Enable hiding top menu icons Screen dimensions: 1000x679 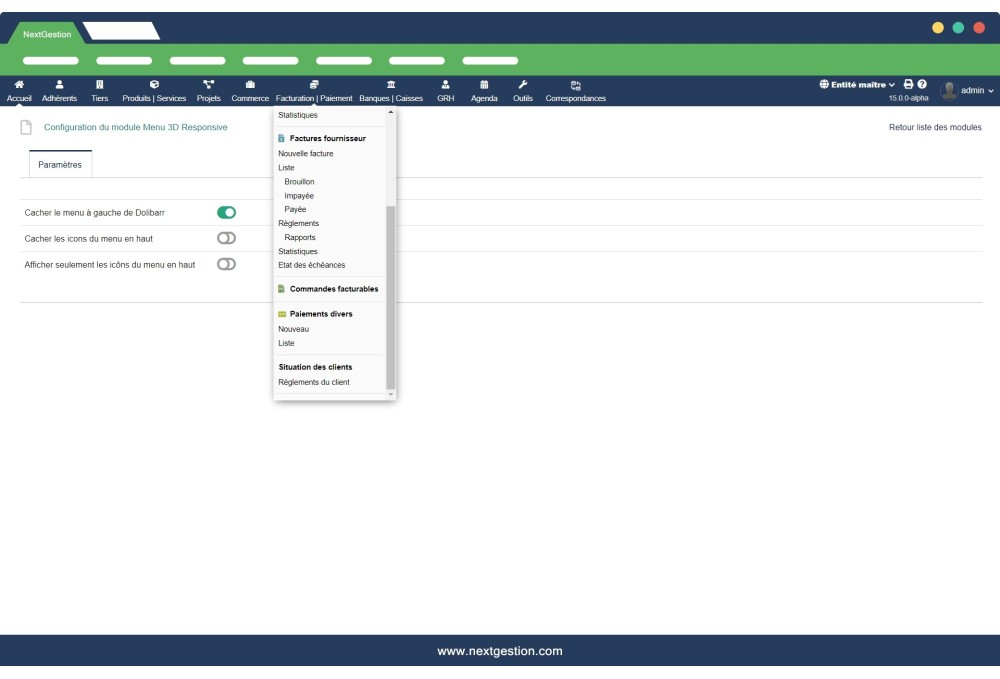228,239
